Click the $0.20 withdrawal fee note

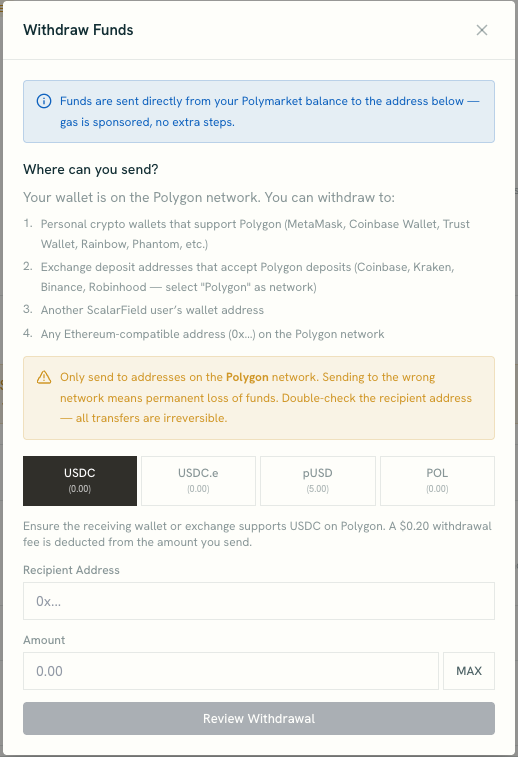click(257, 534)
